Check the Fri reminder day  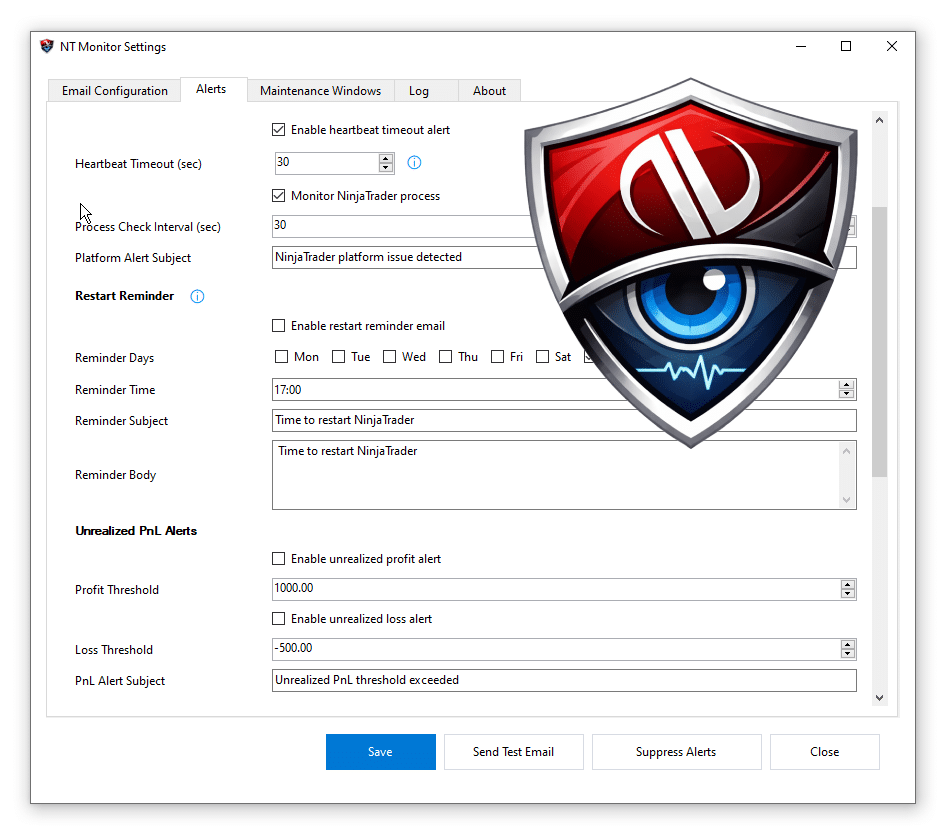(x=497, y=357)
